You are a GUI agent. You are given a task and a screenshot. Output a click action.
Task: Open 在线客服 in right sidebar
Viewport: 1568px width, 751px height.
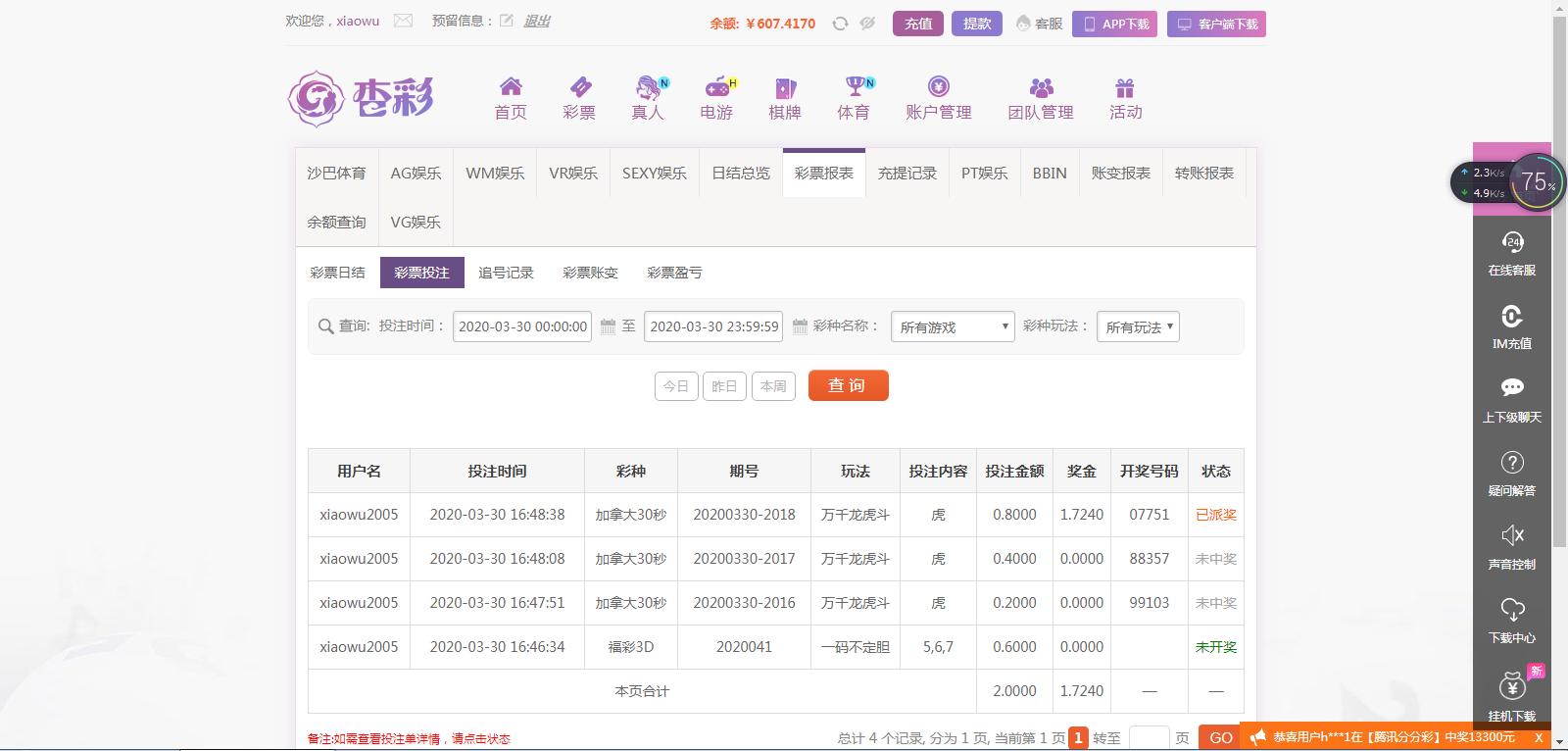1512,253
